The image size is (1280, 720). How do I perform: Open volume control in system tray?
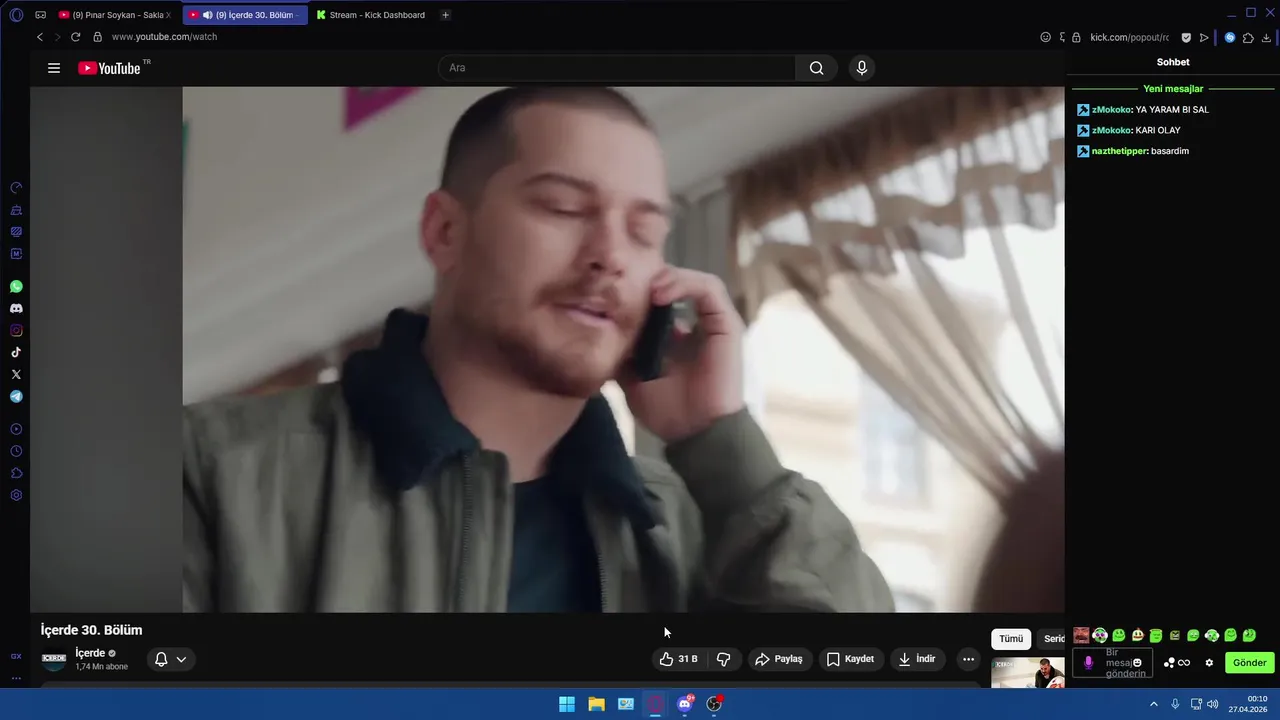(x=1212, y=704)
